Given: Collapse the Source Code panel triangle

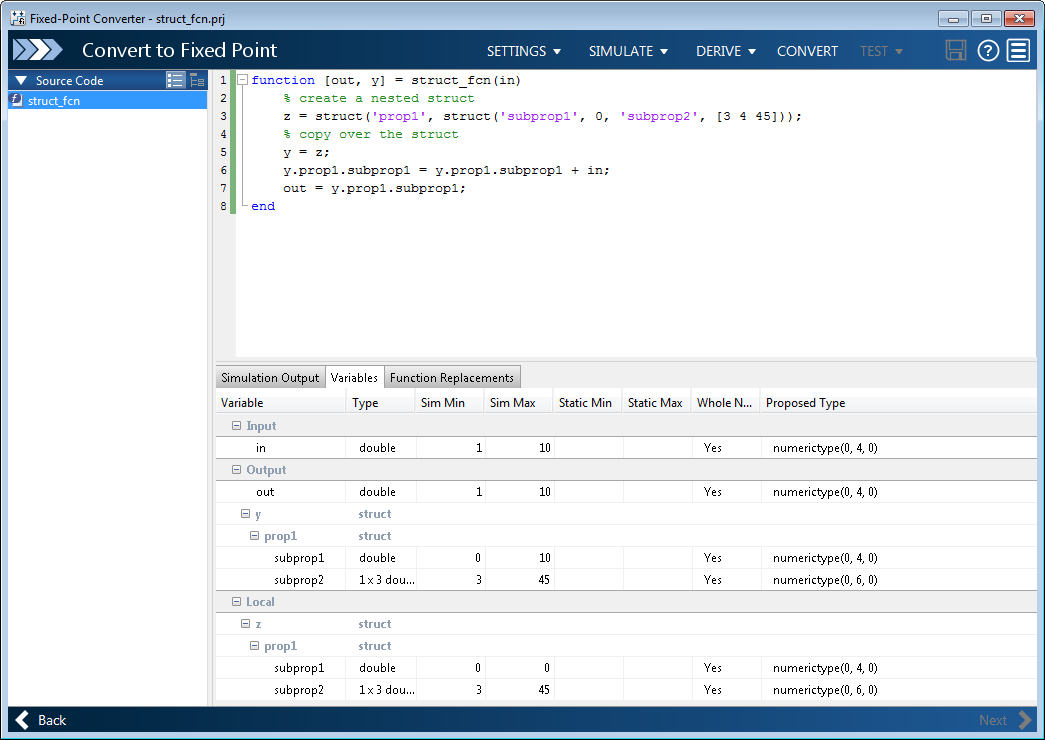Looking at the screenshot, I should 21,80.
